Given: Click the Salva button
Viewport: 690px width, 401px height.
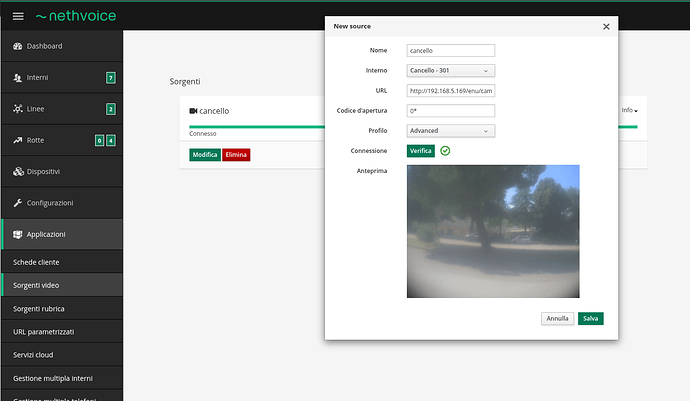Looking at the screenshot, I should coord(591,318).
